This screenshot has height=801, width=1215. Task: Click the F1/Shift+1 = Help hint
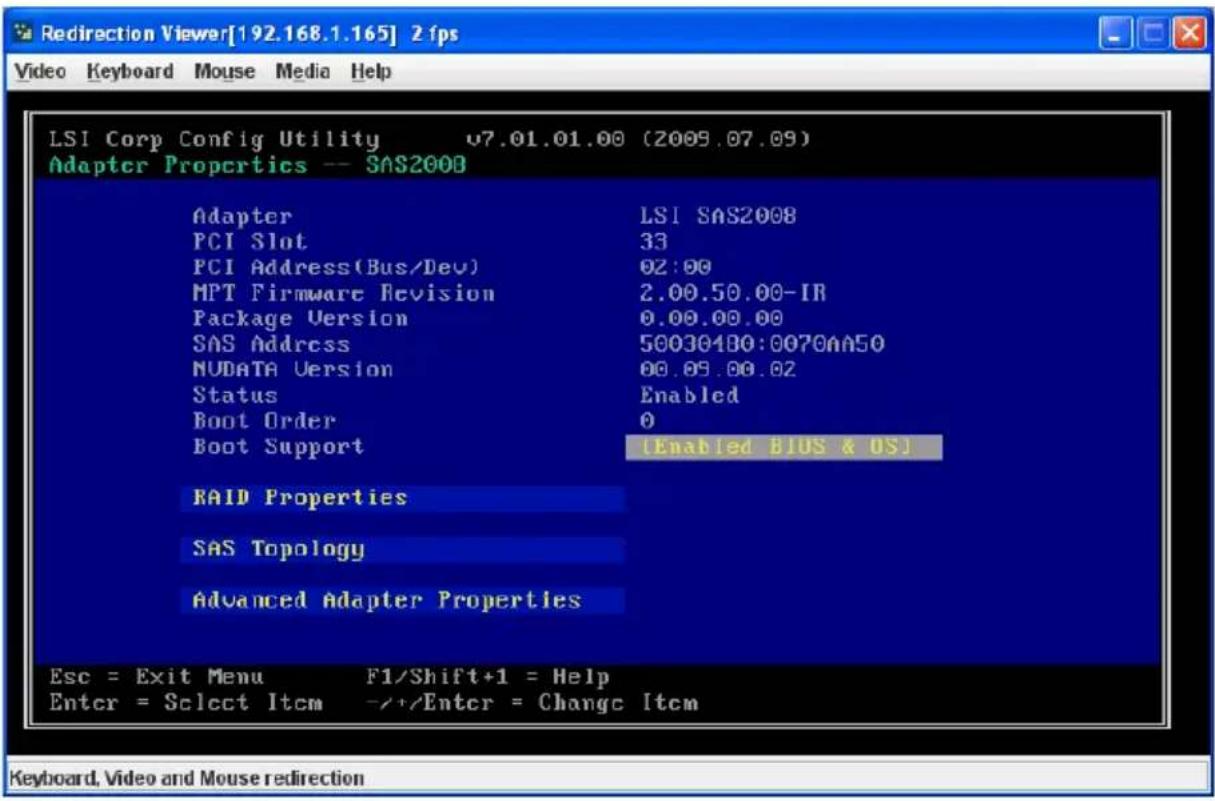489,677
